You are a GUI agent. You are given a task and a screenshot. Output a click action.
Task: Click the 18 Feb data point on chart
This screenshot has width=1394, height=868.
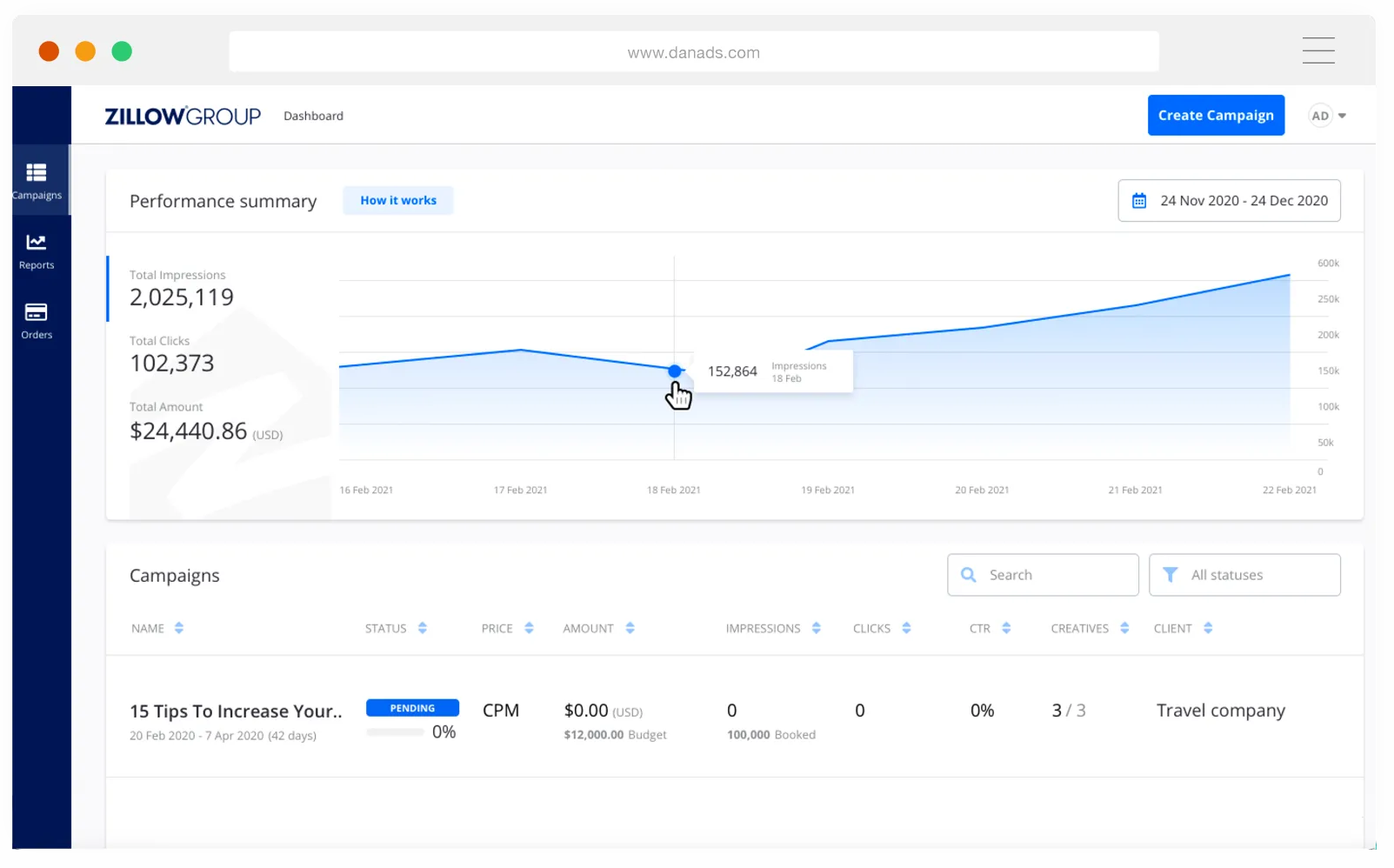pyautogui.click(x=675, y=371)
